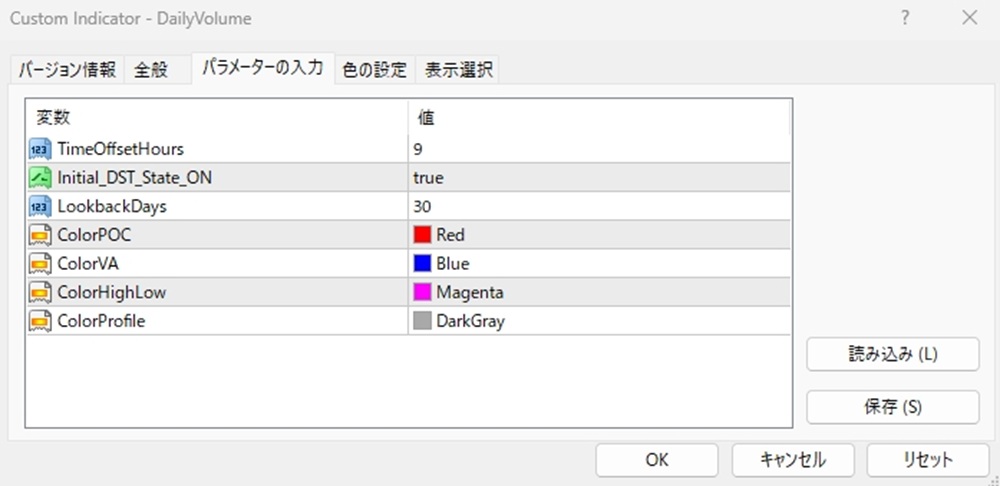Image resolution: width=1000 pixels, height=486 pixels.
Task: Click the blue swatch for ColorVA
Action: pyautogui.click(x=422, y=265)
